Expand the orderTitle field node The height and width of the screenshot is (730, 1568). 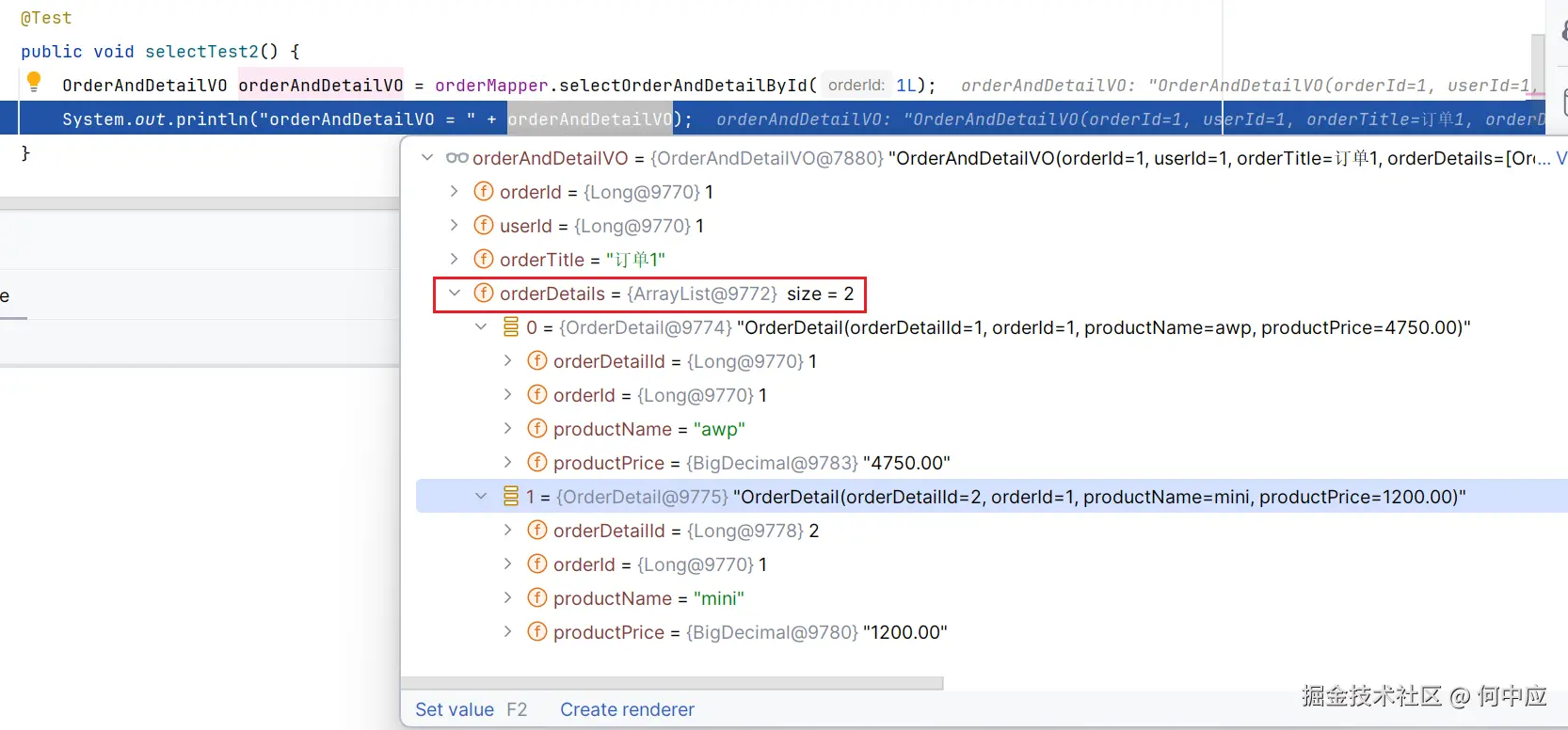pyautogui.click(x=455, y=260)
